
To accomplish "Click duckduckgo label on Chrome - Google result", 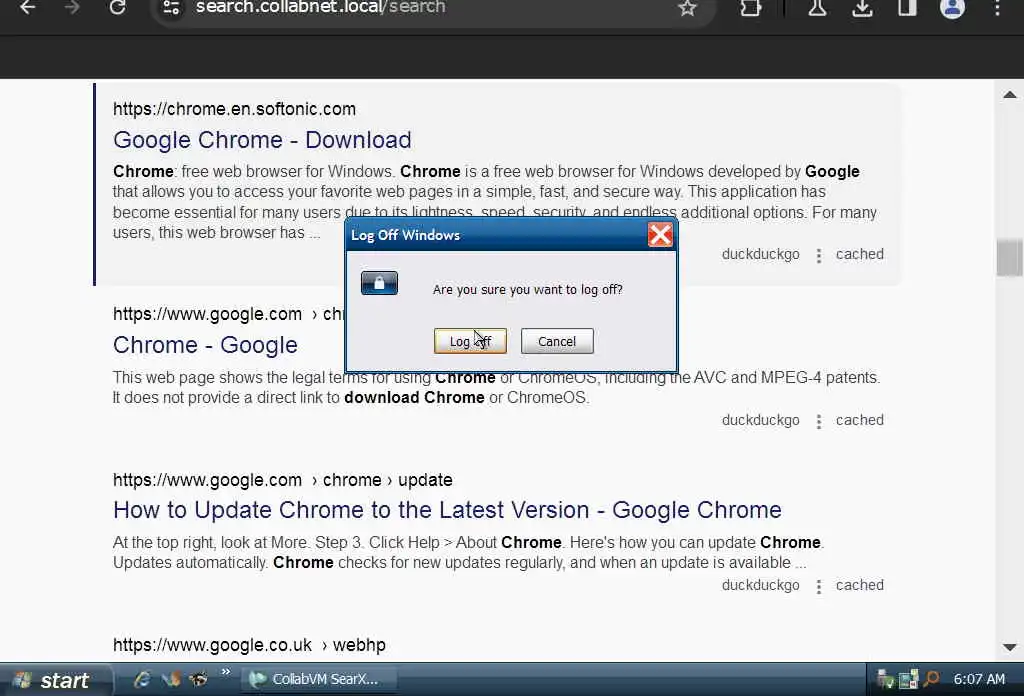I will click(760, 420).
